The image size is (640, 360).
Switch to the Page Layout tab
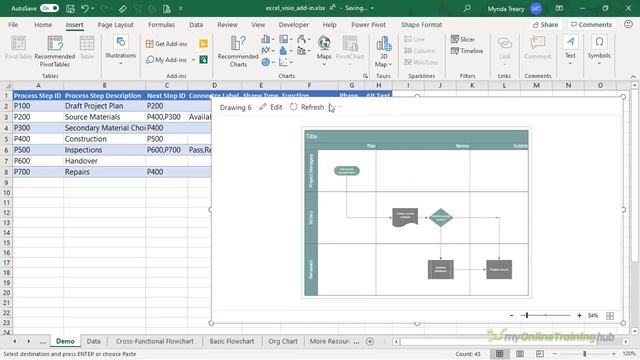click(115, 24)
